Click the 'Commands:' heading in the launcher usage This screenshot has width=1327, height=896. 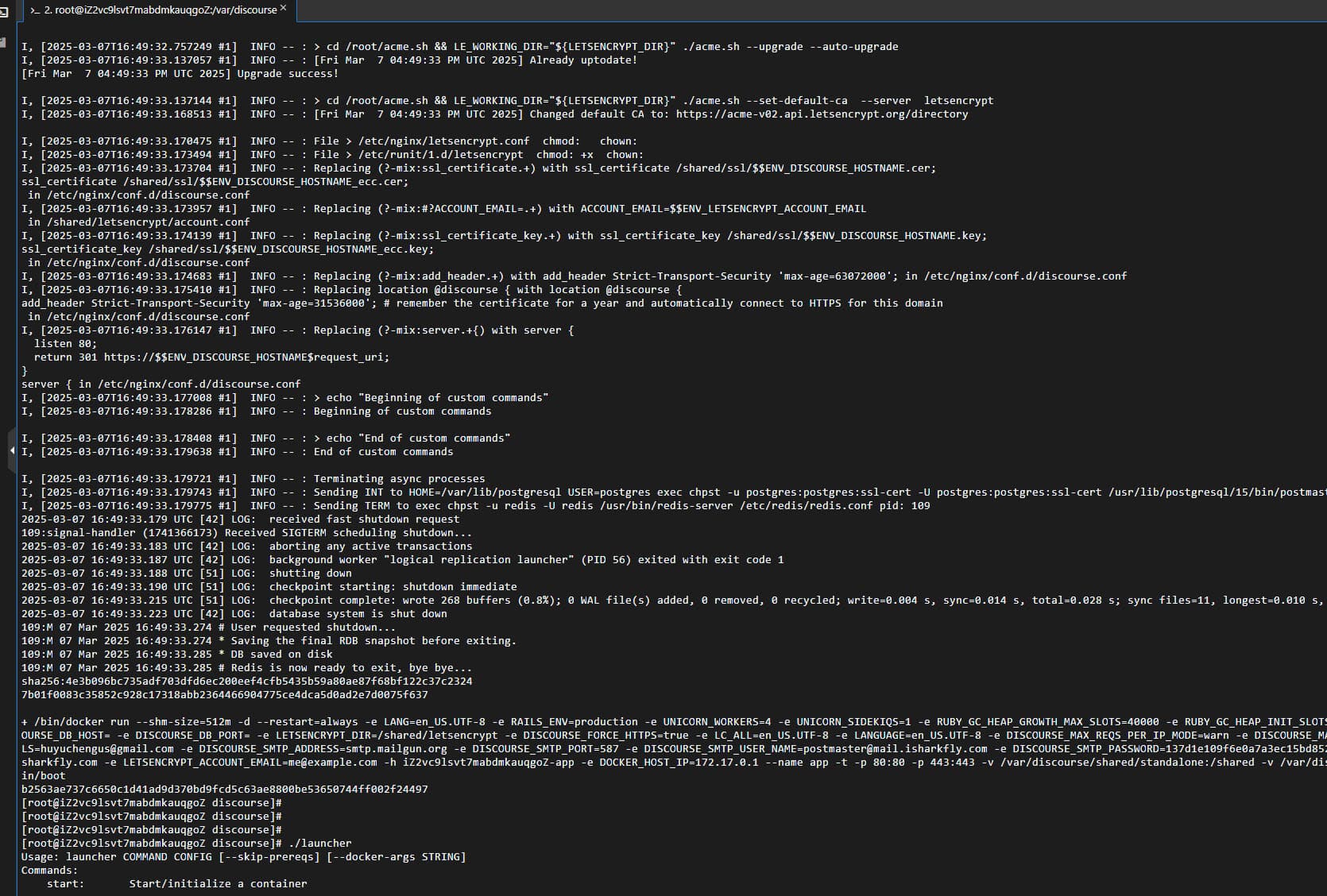coord(49,871)
